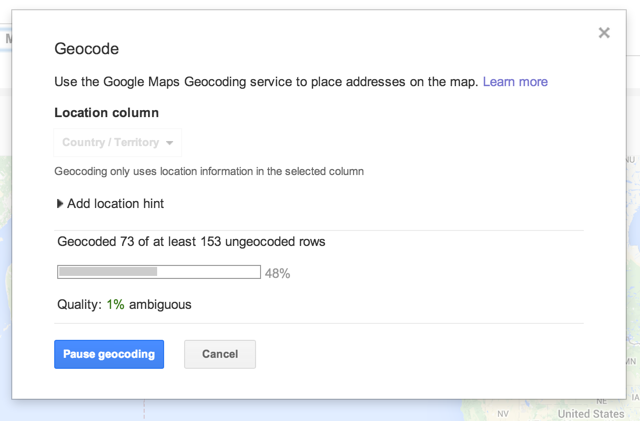The height and width of the screenshot is (421, 640).
Task: Click the 'Geocoding only uses location information' note
Action: pos(209,171)
